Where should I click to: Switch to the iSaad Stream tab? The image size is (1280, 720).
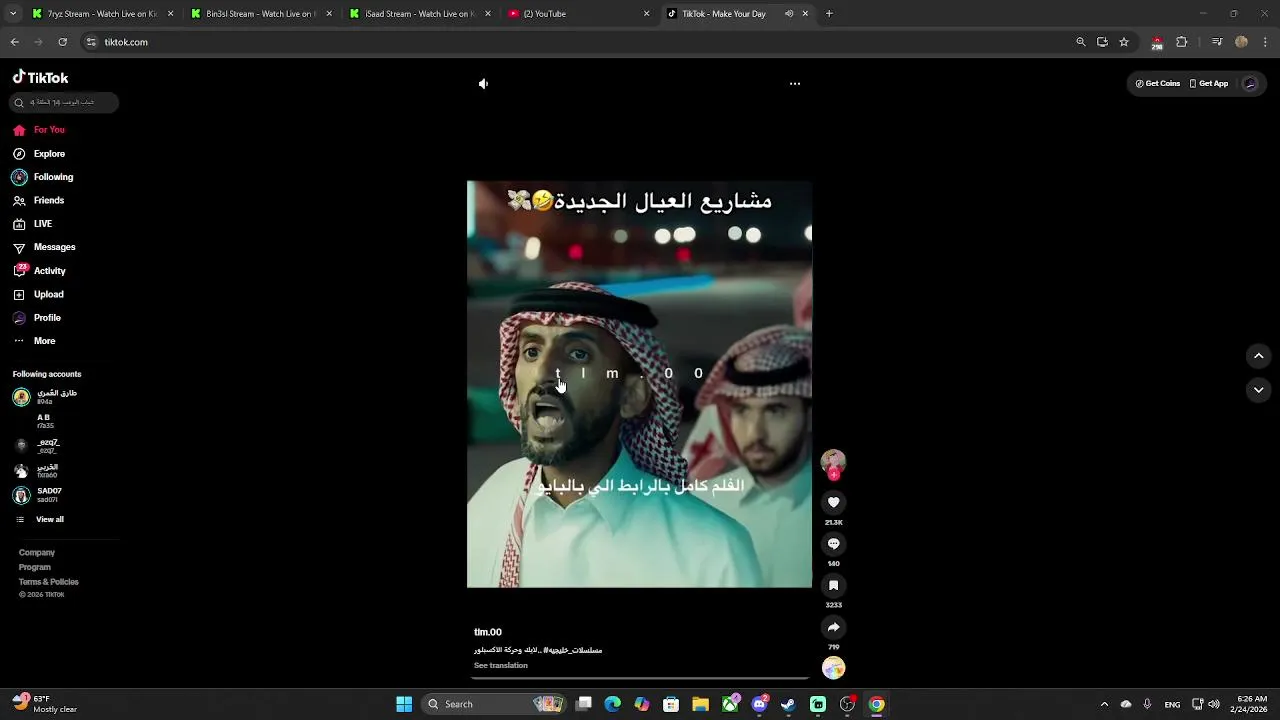(x=420, y=14)
